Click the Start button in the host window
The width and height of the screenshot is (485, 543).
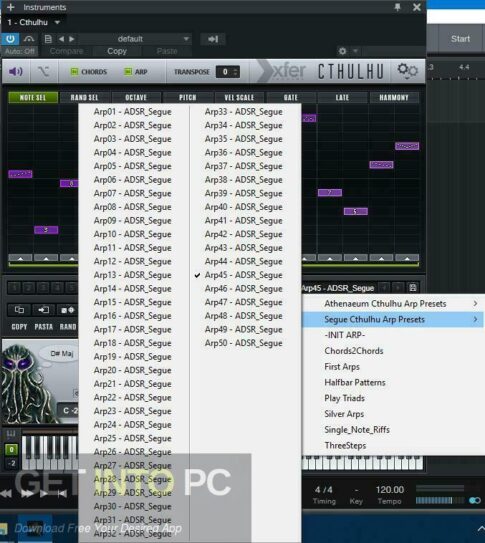click(460, 39)
